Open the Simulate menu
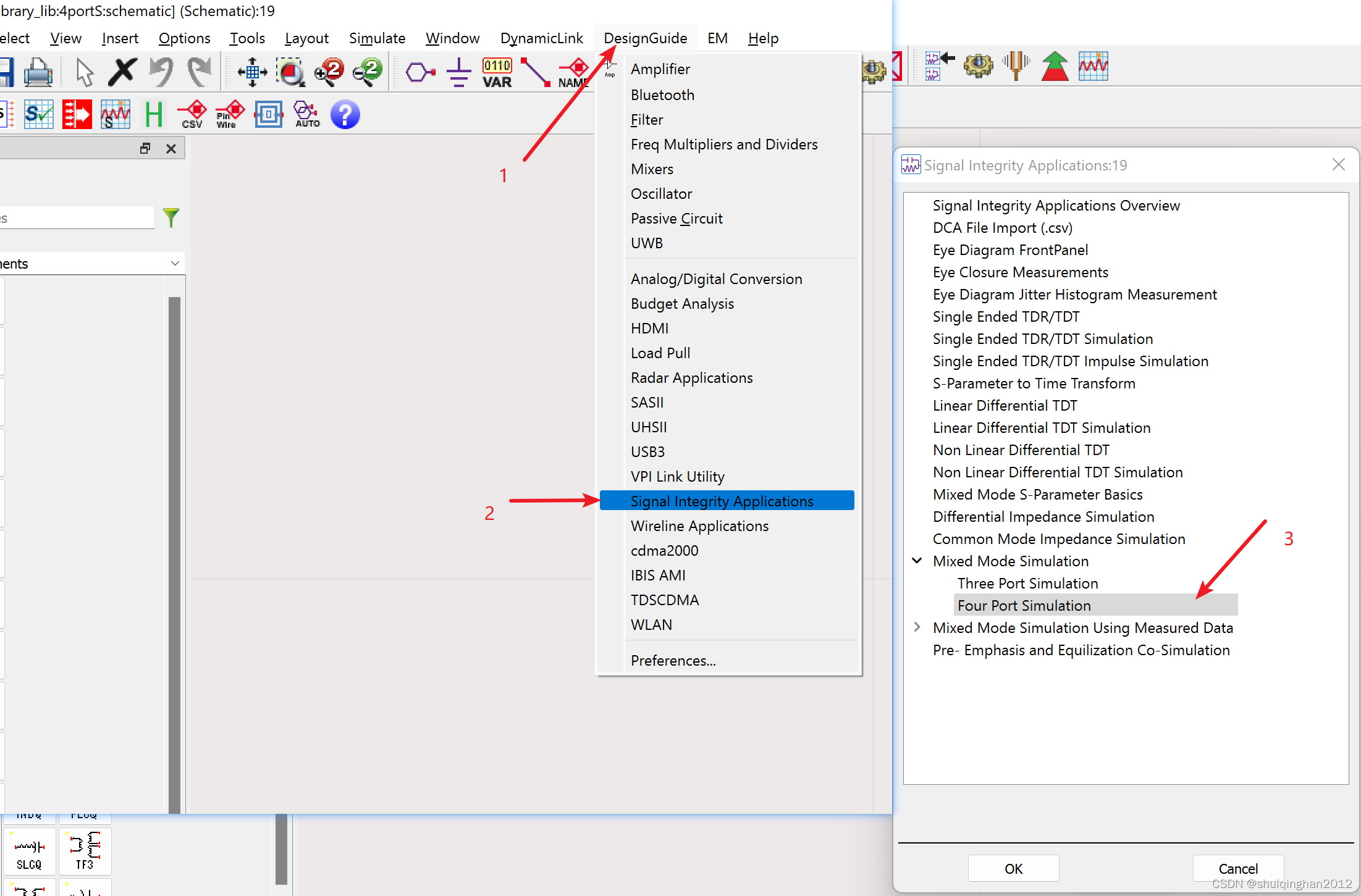The width and height of the screenshot is (1361, 896). pyautogui.click(x=377, y=38)
